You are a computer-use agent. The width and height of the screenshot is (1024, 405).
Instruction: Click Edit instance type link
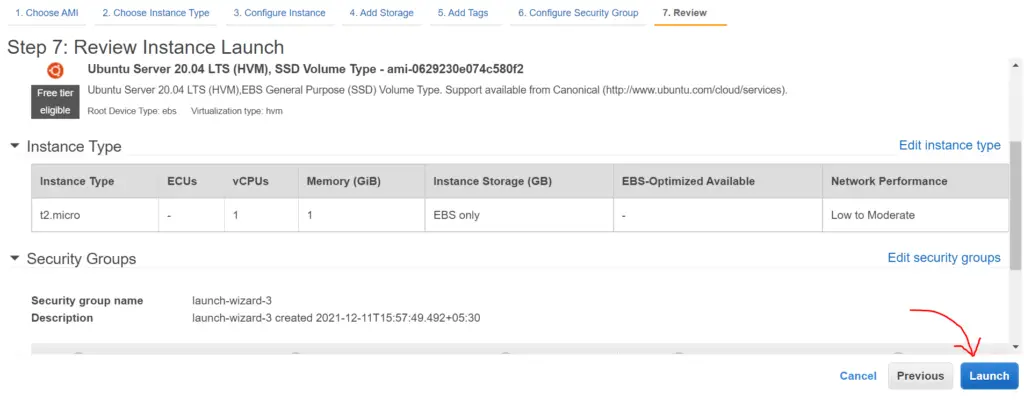point(950,145)
